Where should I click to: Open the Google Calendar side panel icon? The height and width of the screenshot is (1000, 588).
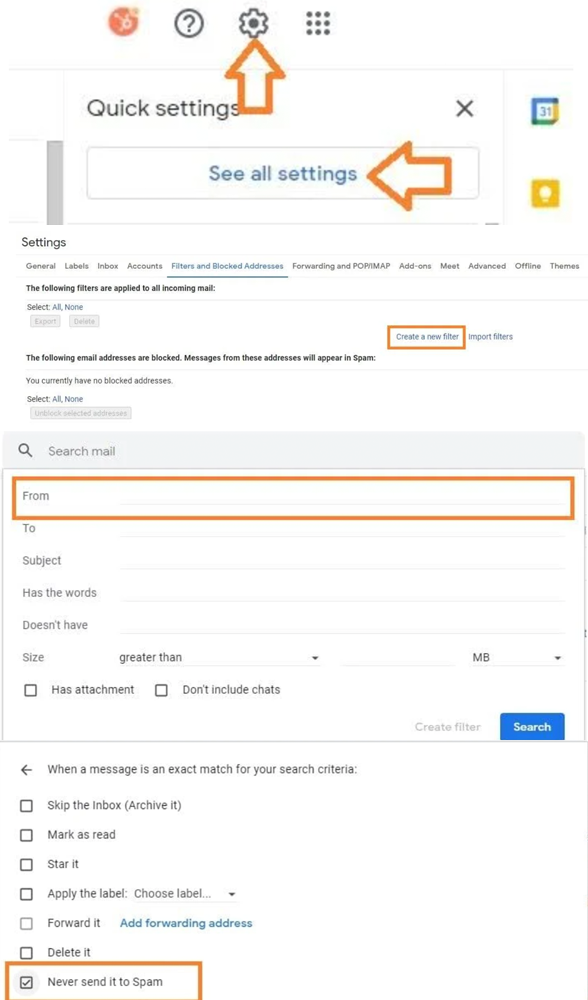pos(545,111)
